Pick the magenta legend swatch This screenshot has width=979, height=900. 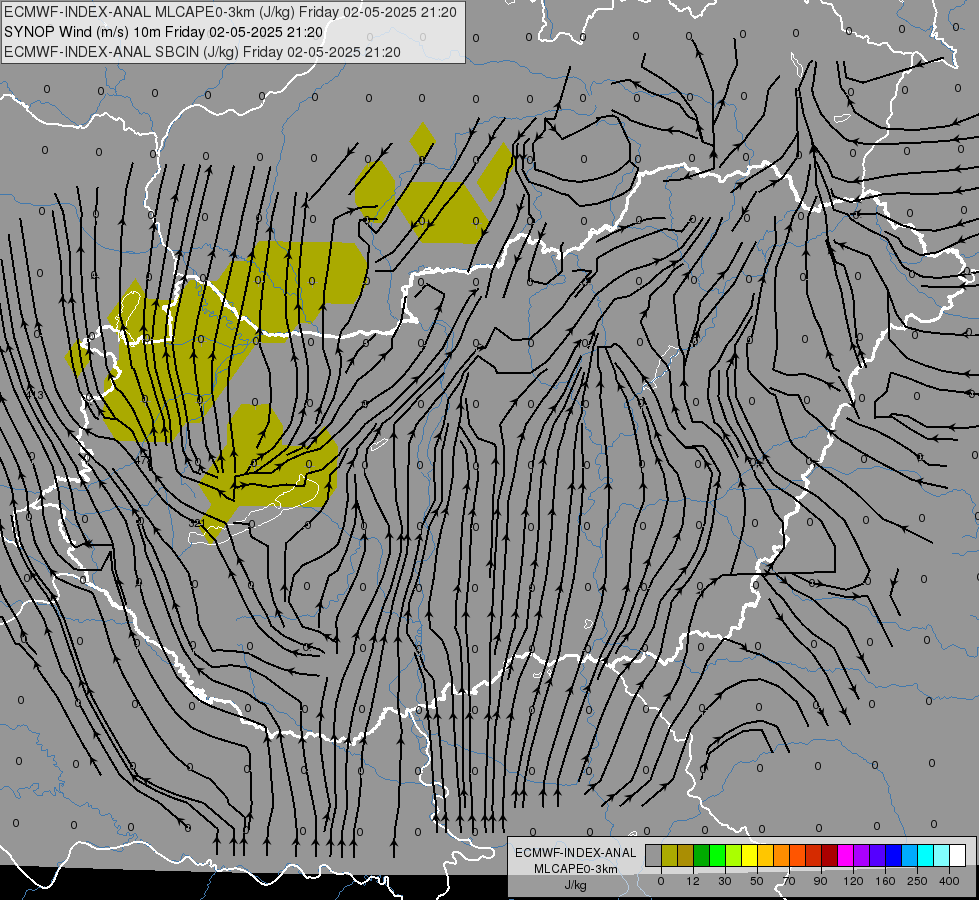pos(845,855)
